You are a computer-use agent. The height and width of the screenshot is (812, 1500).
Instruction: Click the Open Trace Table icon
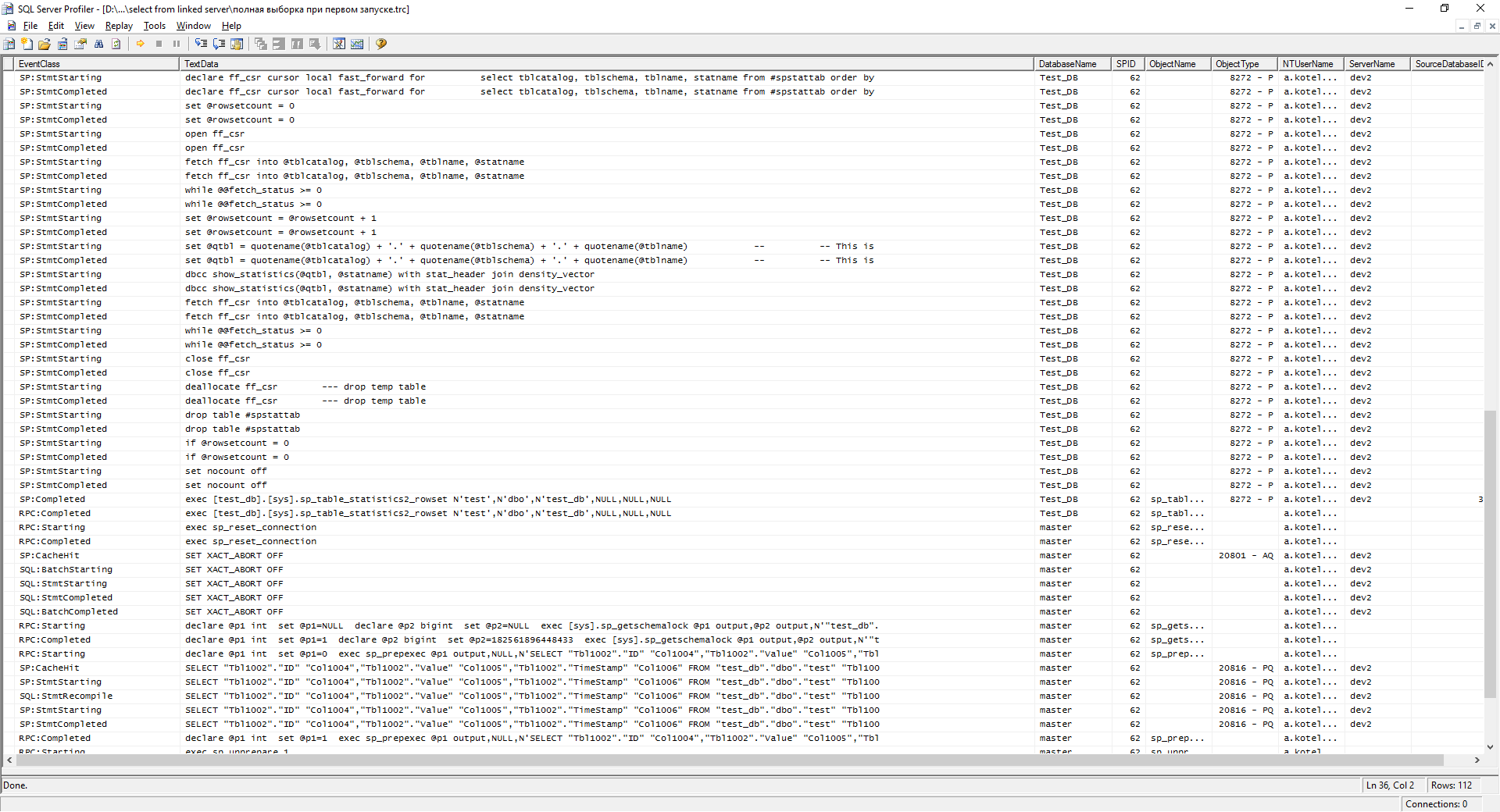62,44
